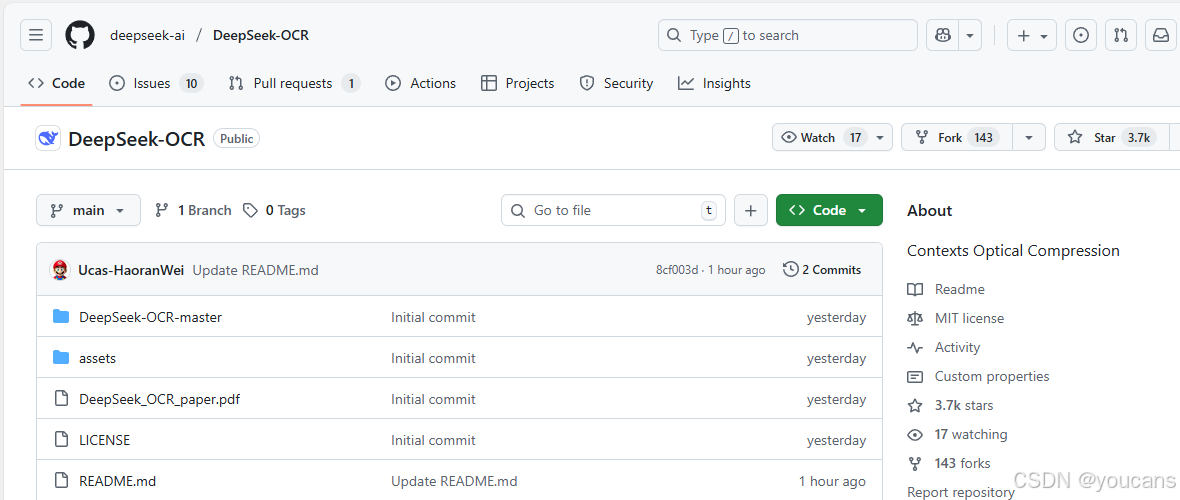Switch to the Code tab

coord(56,84)
